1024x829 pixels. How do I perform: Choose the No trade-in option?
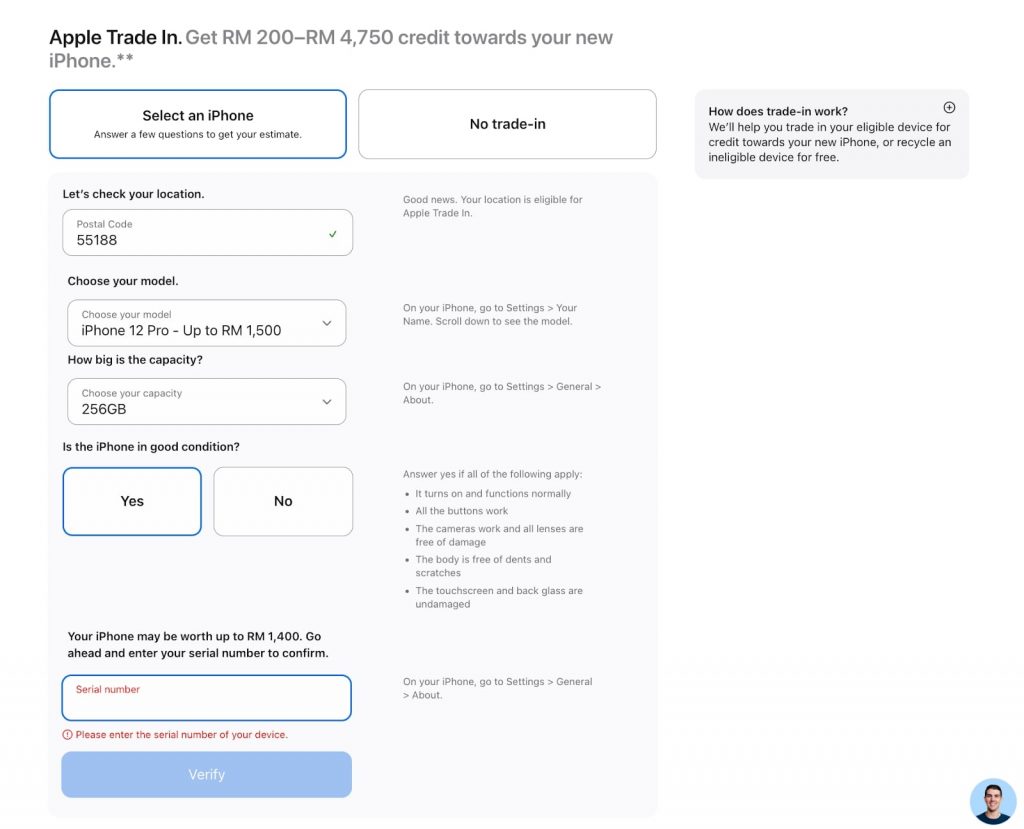click(507, 124)
